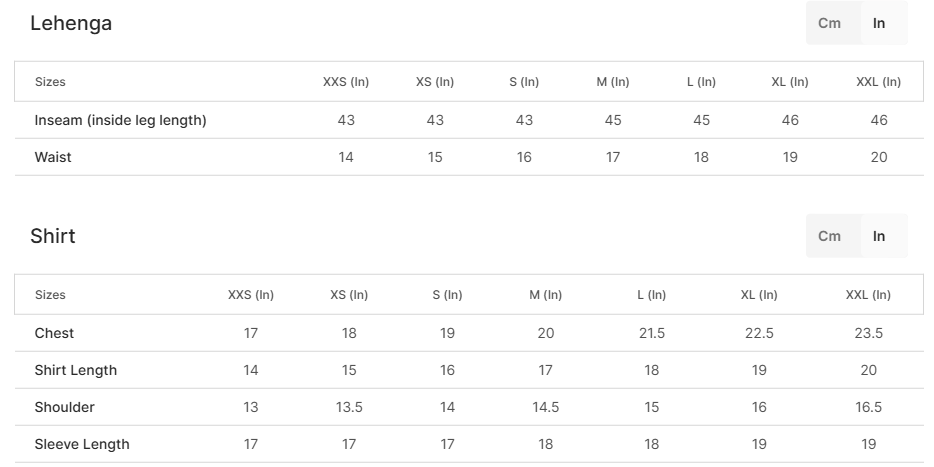Click the Shirt section heading
The width and height of the screenshot is (934, 467).
pos(52,236)
